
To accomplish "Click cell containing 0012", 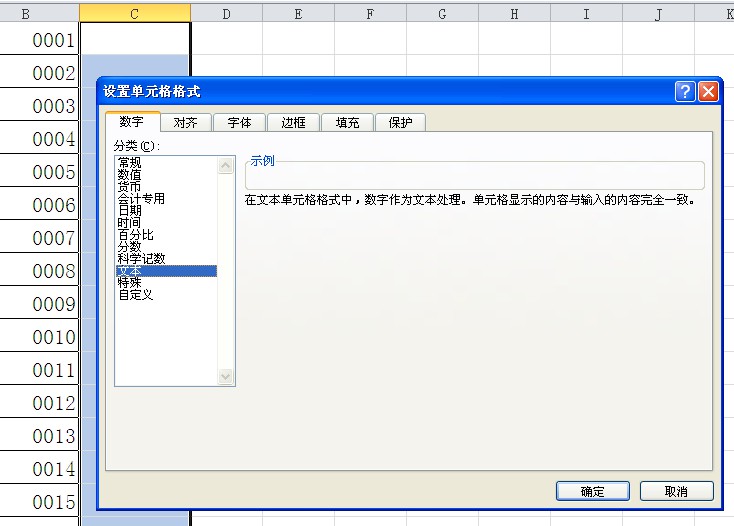I will pos(39,402).
